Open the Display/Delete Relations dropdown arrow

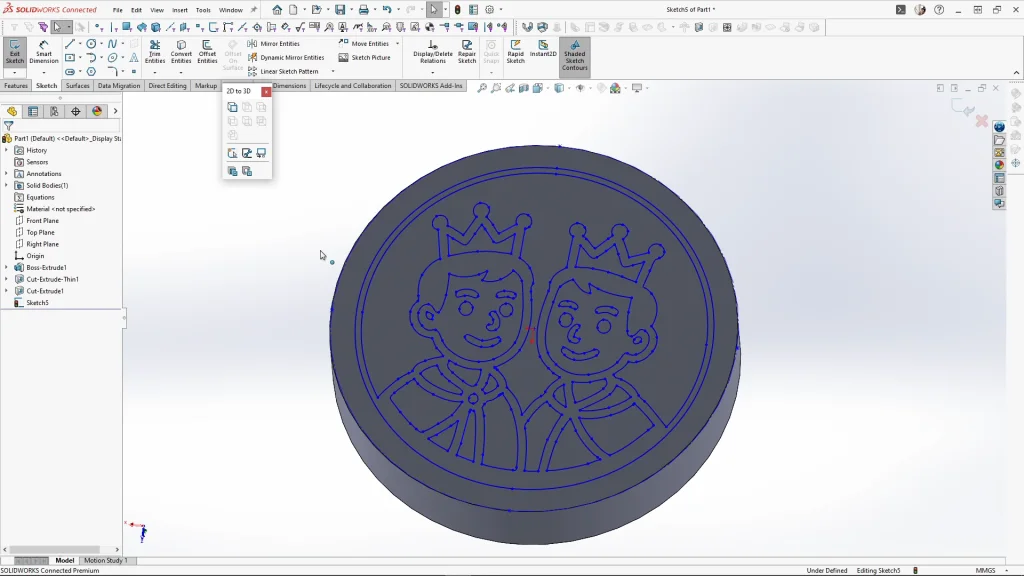433,72
